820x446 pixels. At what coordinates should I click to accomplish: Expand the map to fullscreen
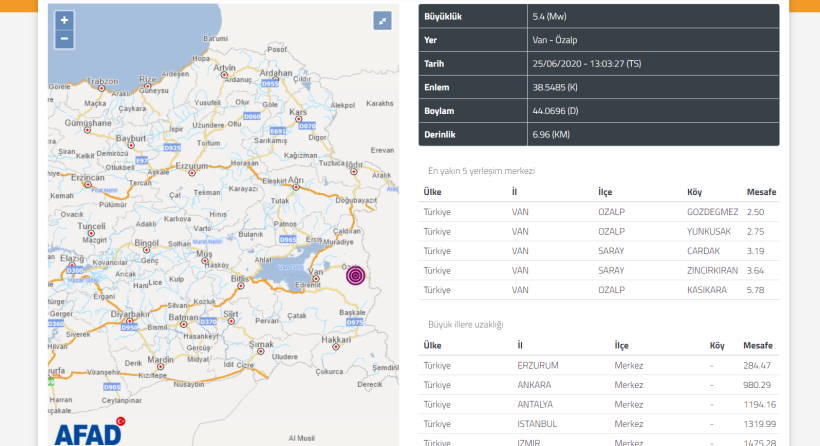pyautogui.click(x=383, y=21)
